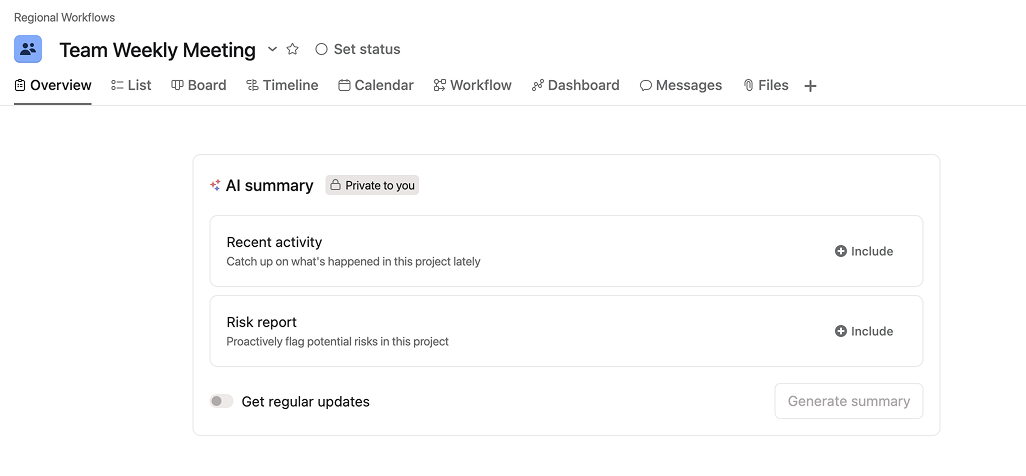Include Risk report in summary
The width and height of the screenshot is (1026, 476).
pyautogui.click(x=864, y=331)
